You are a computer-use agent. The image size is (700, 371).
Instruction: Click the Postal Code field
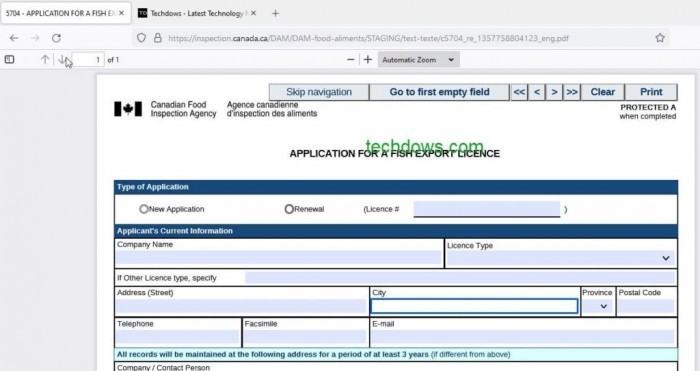pos(646,307)
